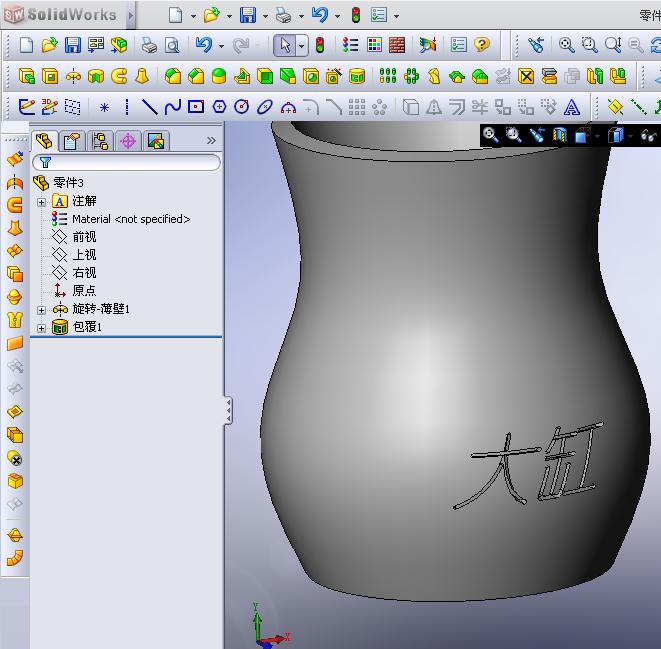Screen dimensions: 661x649
Task: Click the Help question mark icon
Action: (x=481, y=44)
